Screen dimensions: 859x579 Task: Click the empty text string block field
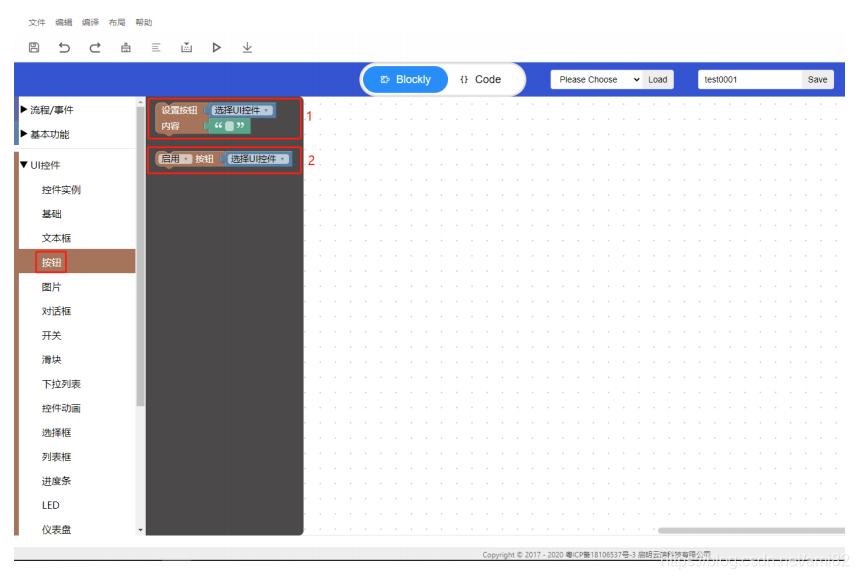click(x=230, y=126)
